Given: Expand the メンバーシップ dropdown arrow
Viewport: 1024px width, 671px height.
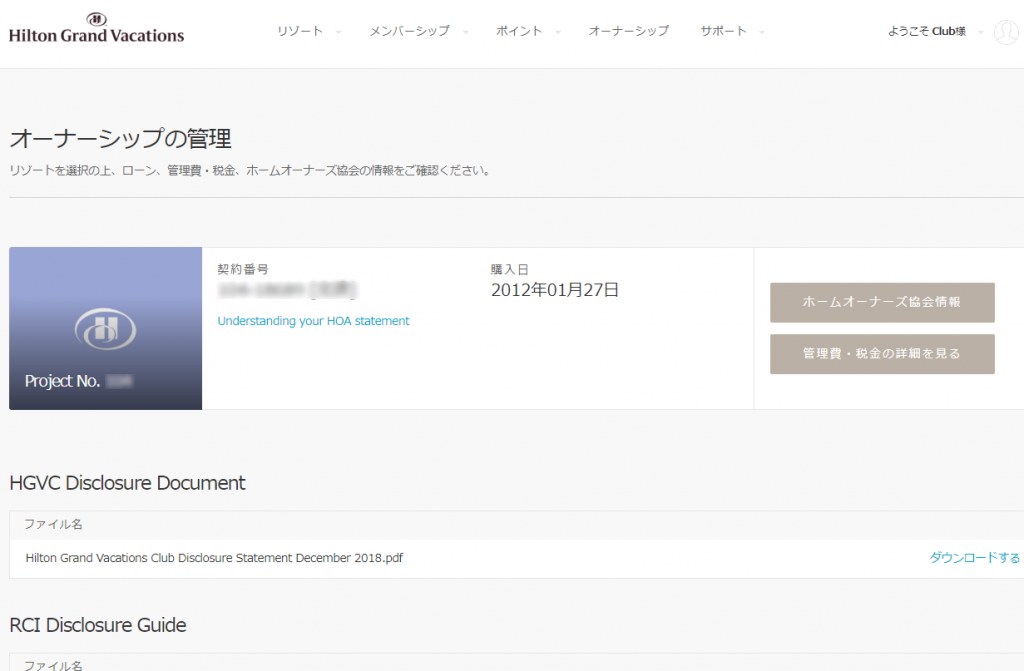Looking at the screenshot, I should [x=466, y=32].
